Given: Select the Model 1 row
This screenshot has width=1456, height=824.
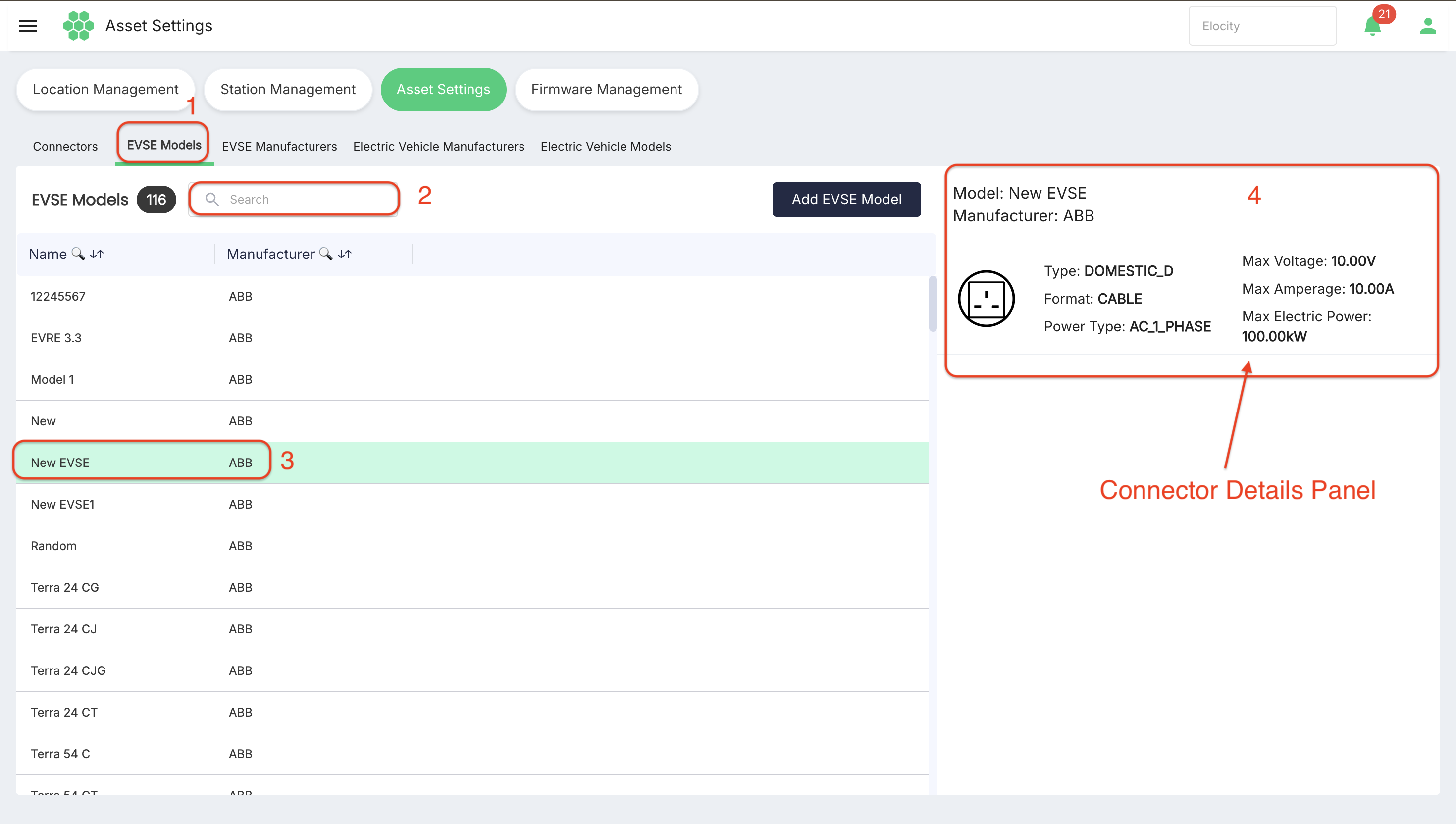Looking at the screenshot, I should point(472,380).
